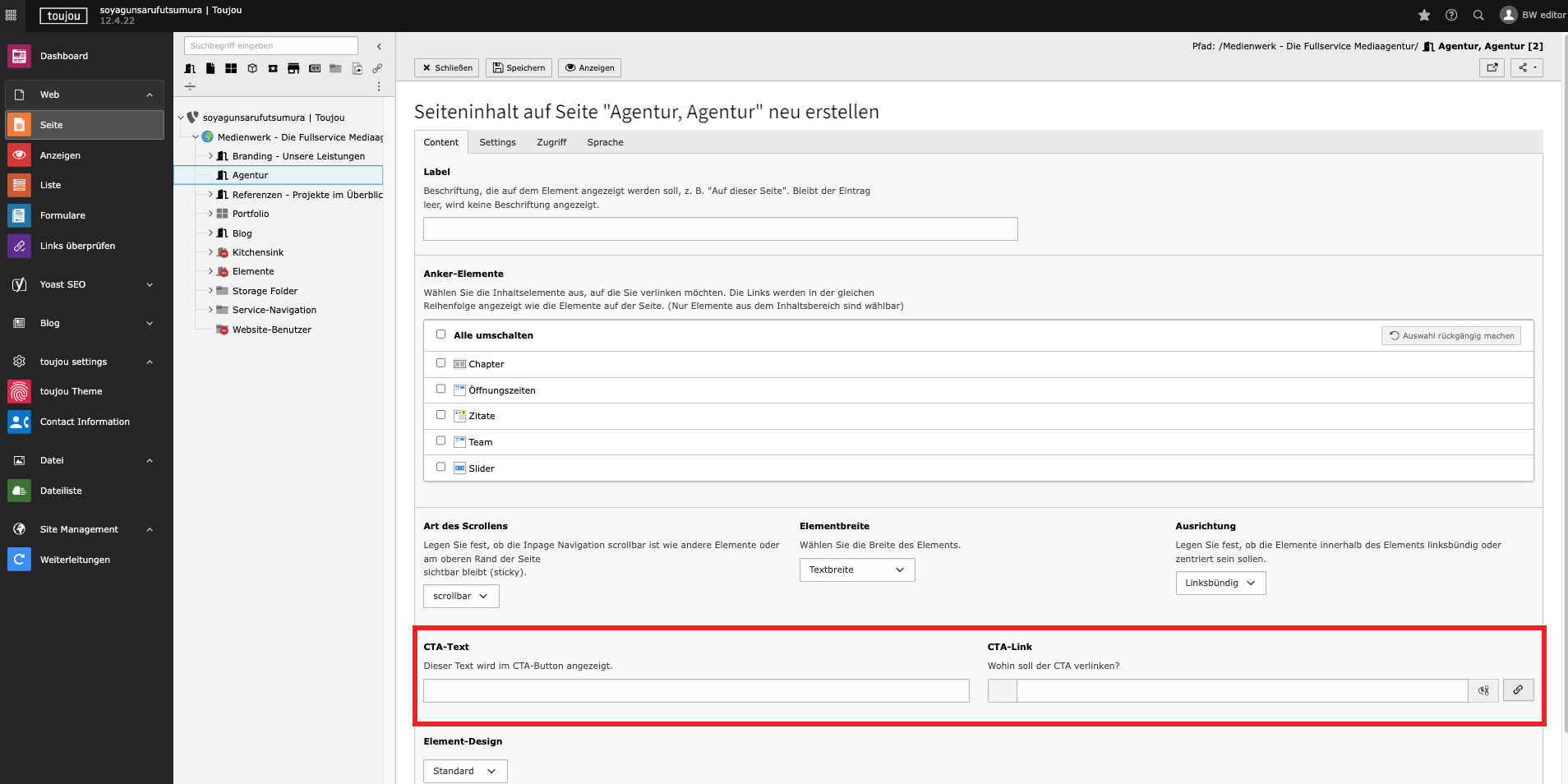Collapse the page tree panel chevron
1568x784 pixels.
379,46
